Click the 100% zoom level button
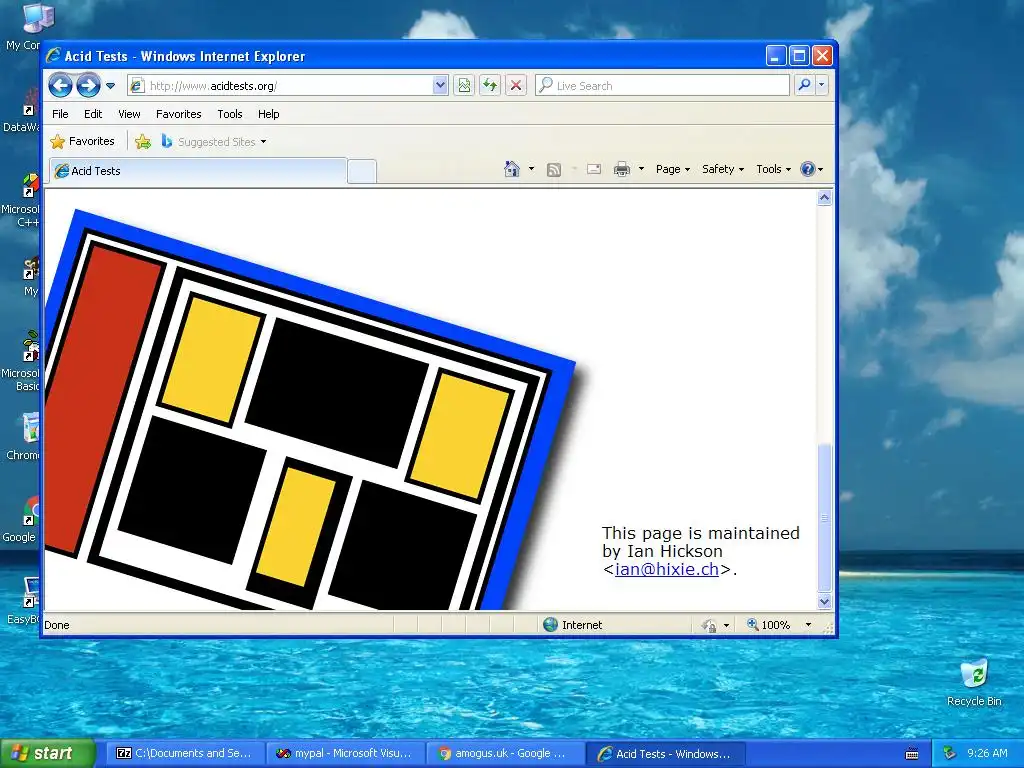 pos(769,625)
